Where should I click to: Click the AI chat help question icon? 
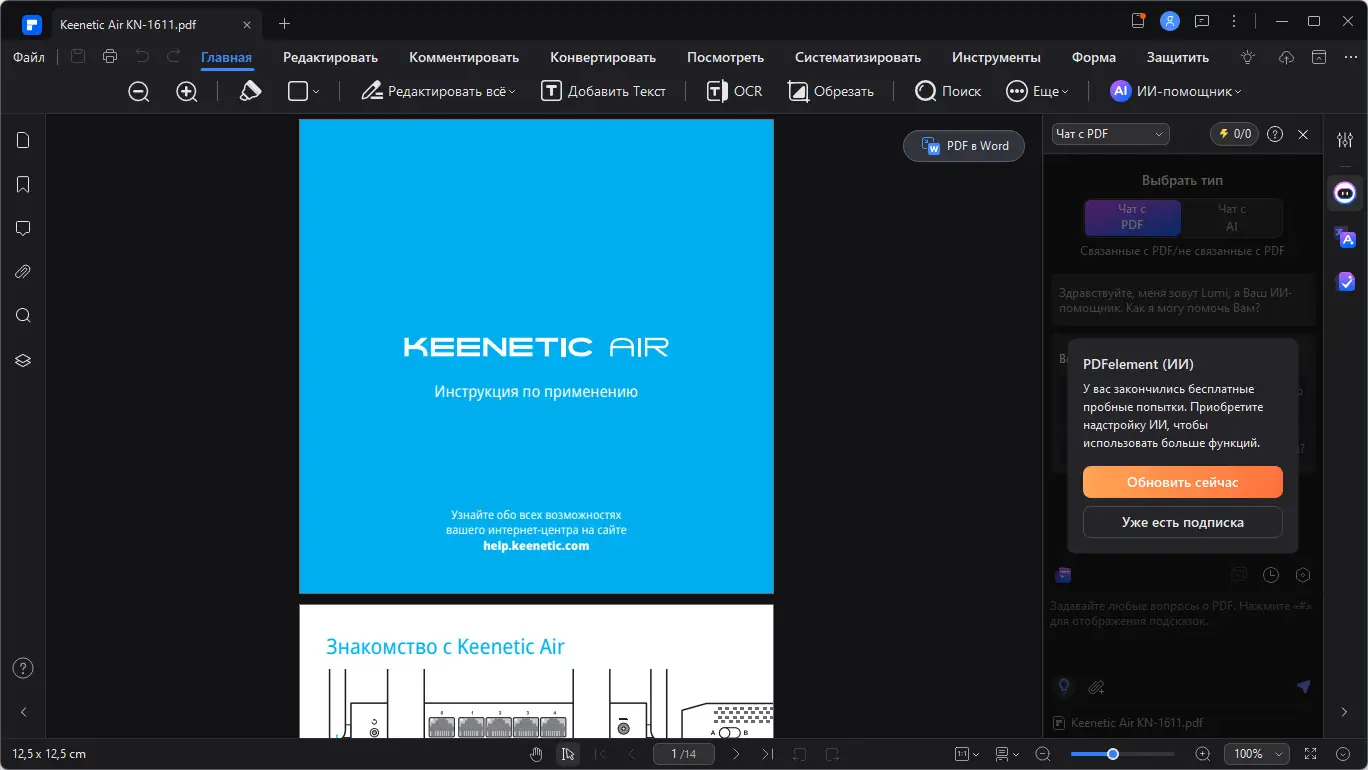click(x=1275, y=134)
